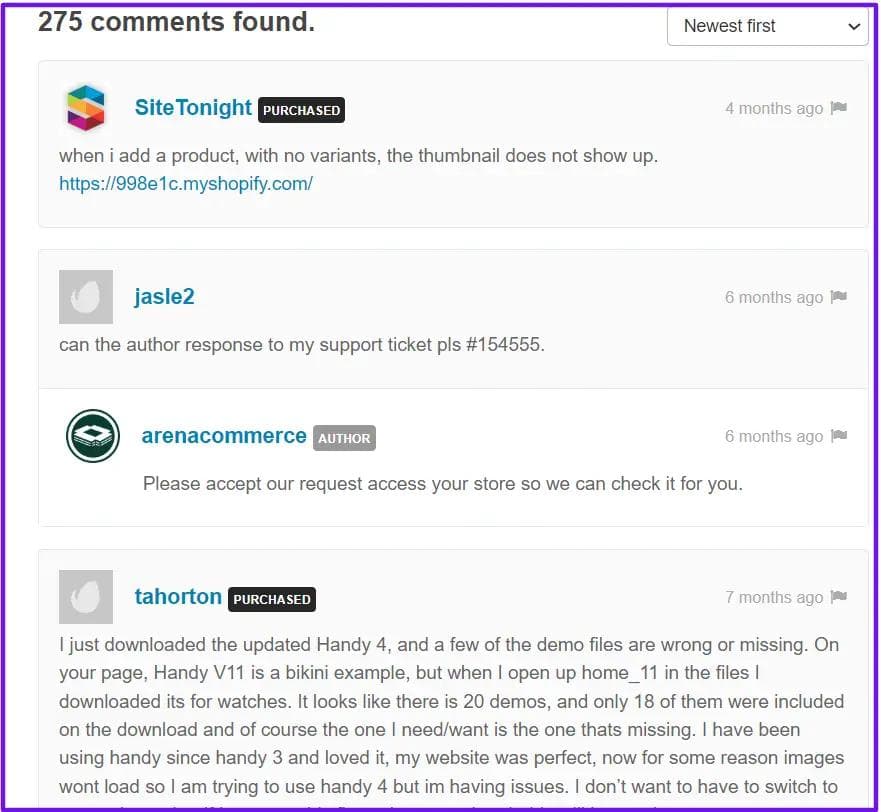Flag the arenacommerce author reply
This screenshot has width=881, height=812.
click(839, 436)
